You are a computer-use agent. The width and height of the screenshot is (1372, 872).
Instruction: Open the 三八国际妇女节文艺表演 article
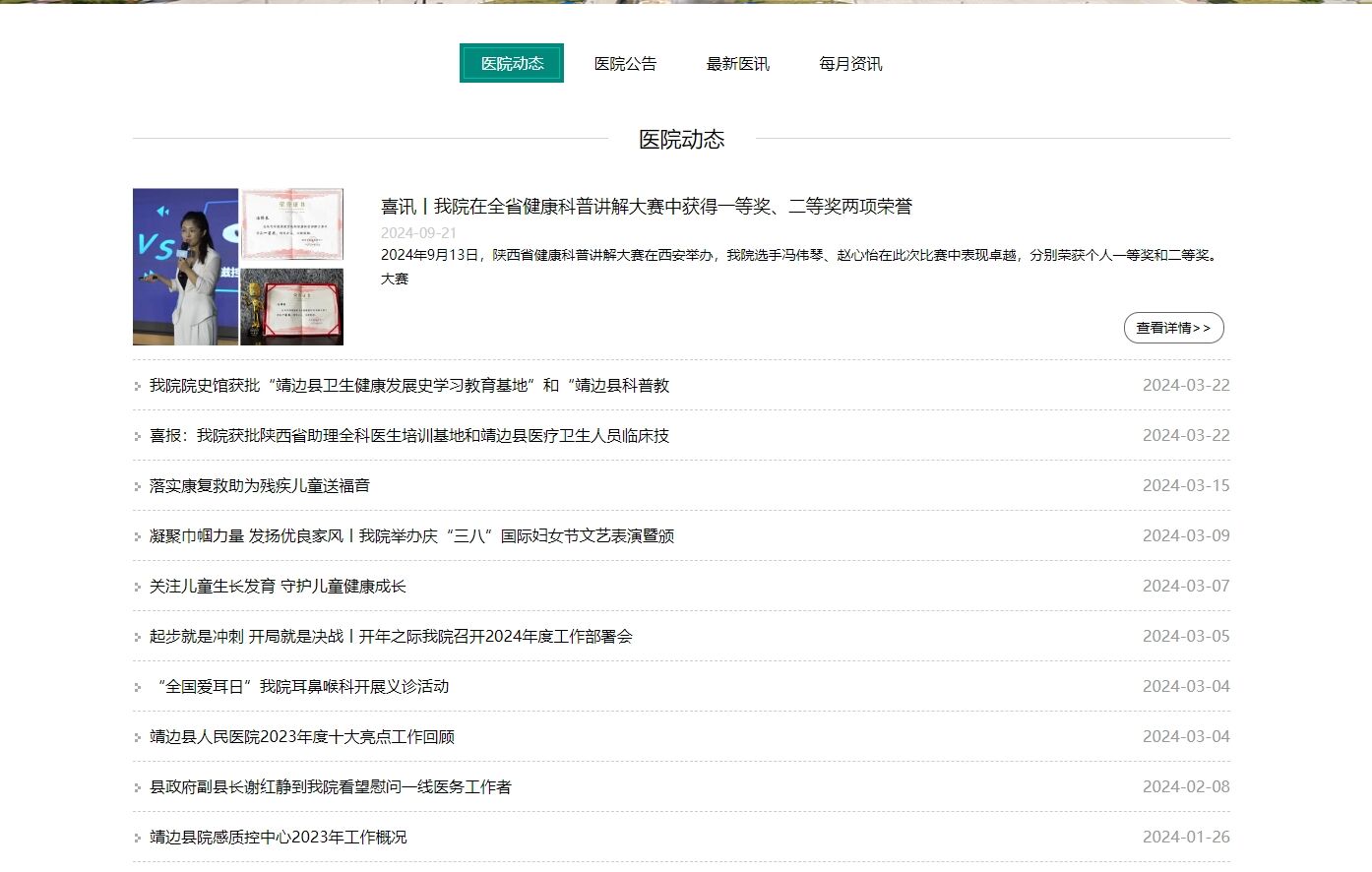click(x=411, y=536)
